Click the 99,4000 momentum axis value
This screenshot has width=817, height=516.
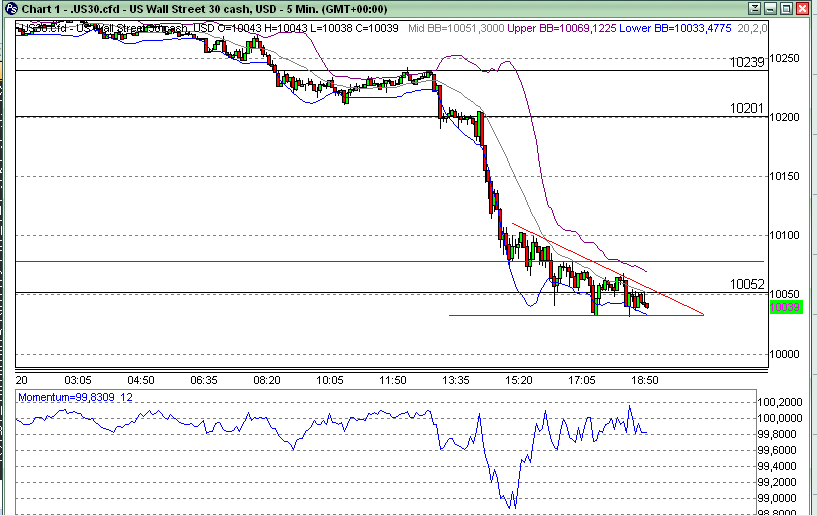[x=779, y=466]
